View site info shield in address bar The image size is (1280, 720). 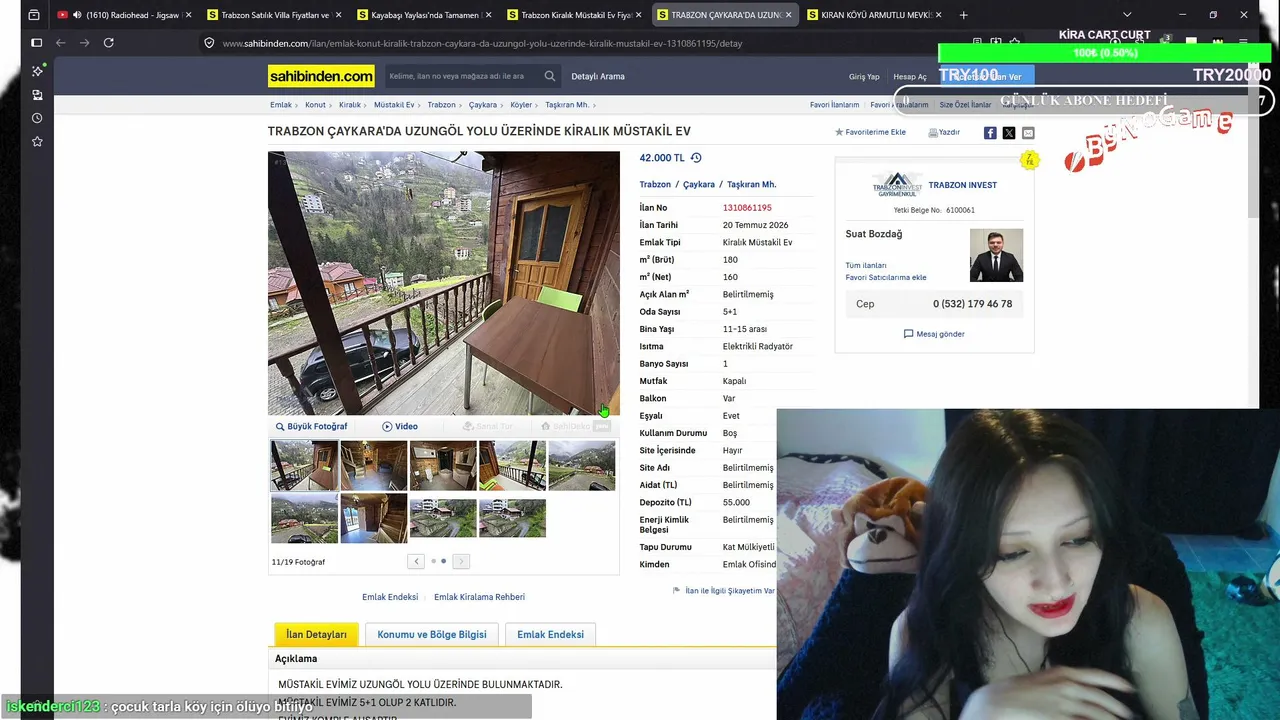click(x=209, y=43)
